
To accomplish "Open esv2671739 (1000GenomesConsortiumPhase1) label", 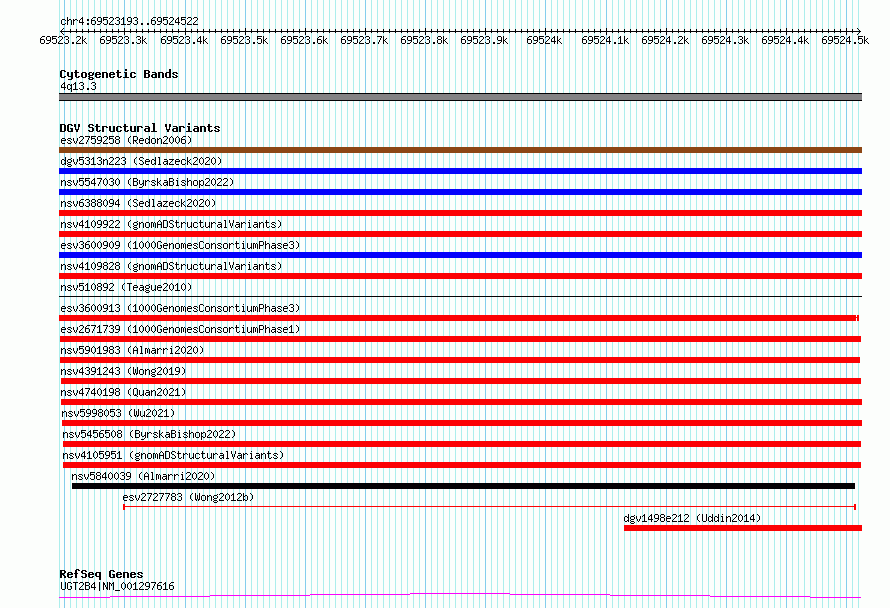I will click(x=180, y=329).
